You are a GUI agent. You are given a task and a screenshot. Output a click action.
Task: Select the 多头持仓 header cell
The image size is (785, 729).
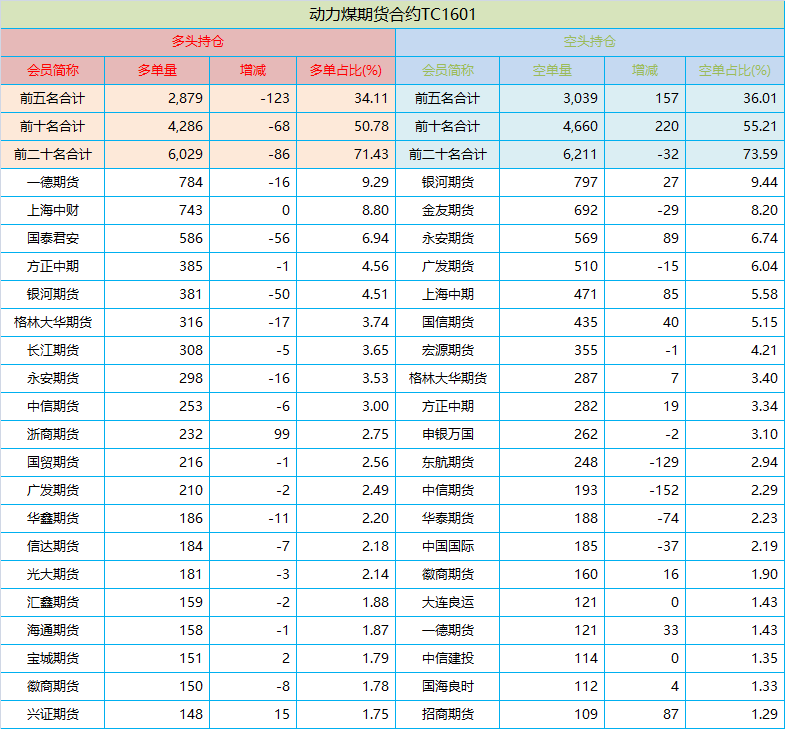pyautogui.click(x=198, y=42)
